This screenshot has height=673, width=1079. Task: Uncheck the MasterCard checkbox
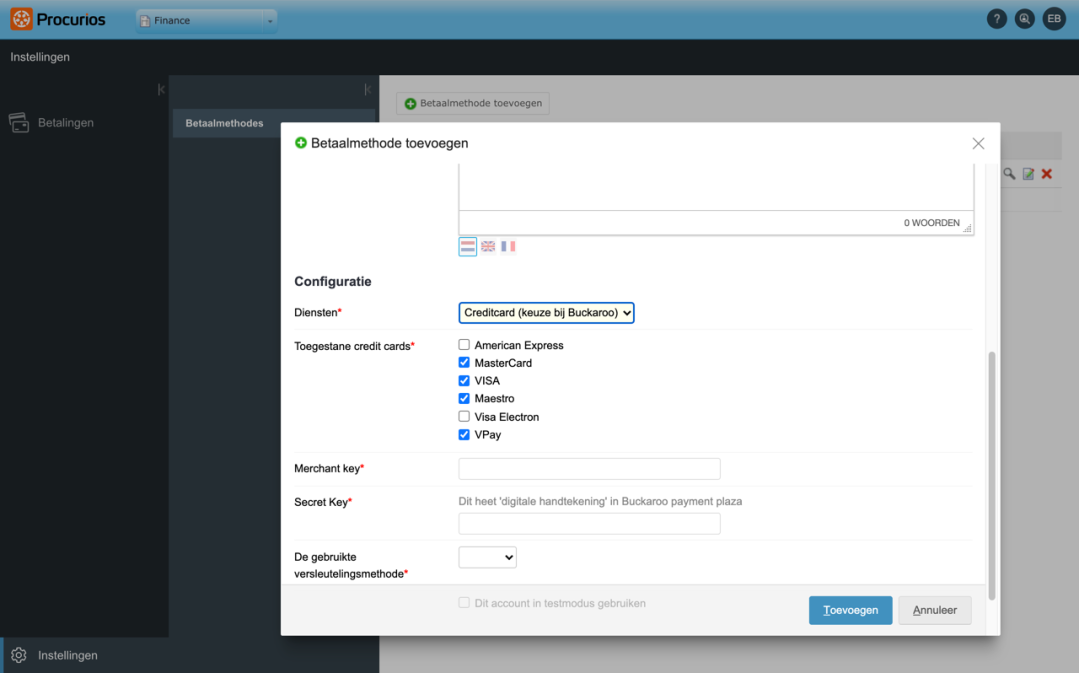(464, 363)
